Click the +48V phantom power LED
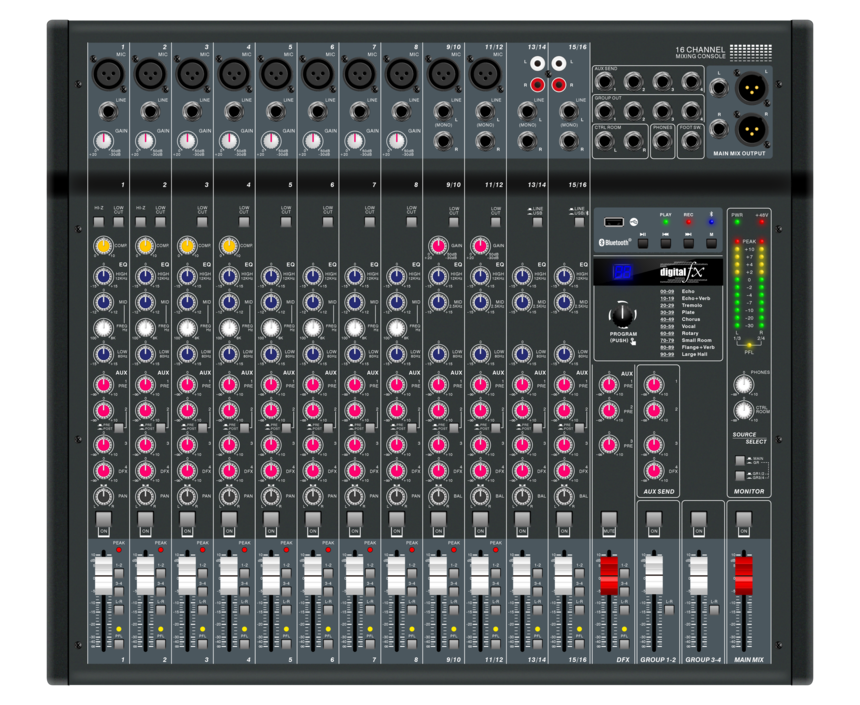 [761, 222]
